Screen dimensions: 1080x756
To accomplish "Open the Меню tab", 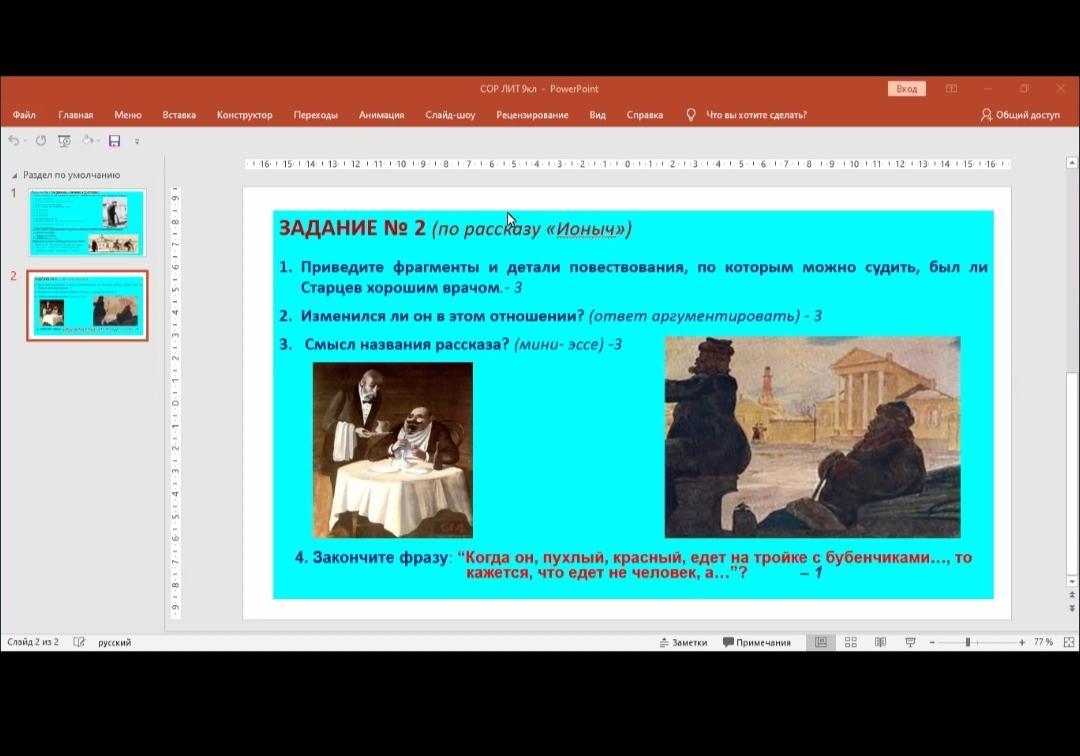I will [x=127, y=115].
